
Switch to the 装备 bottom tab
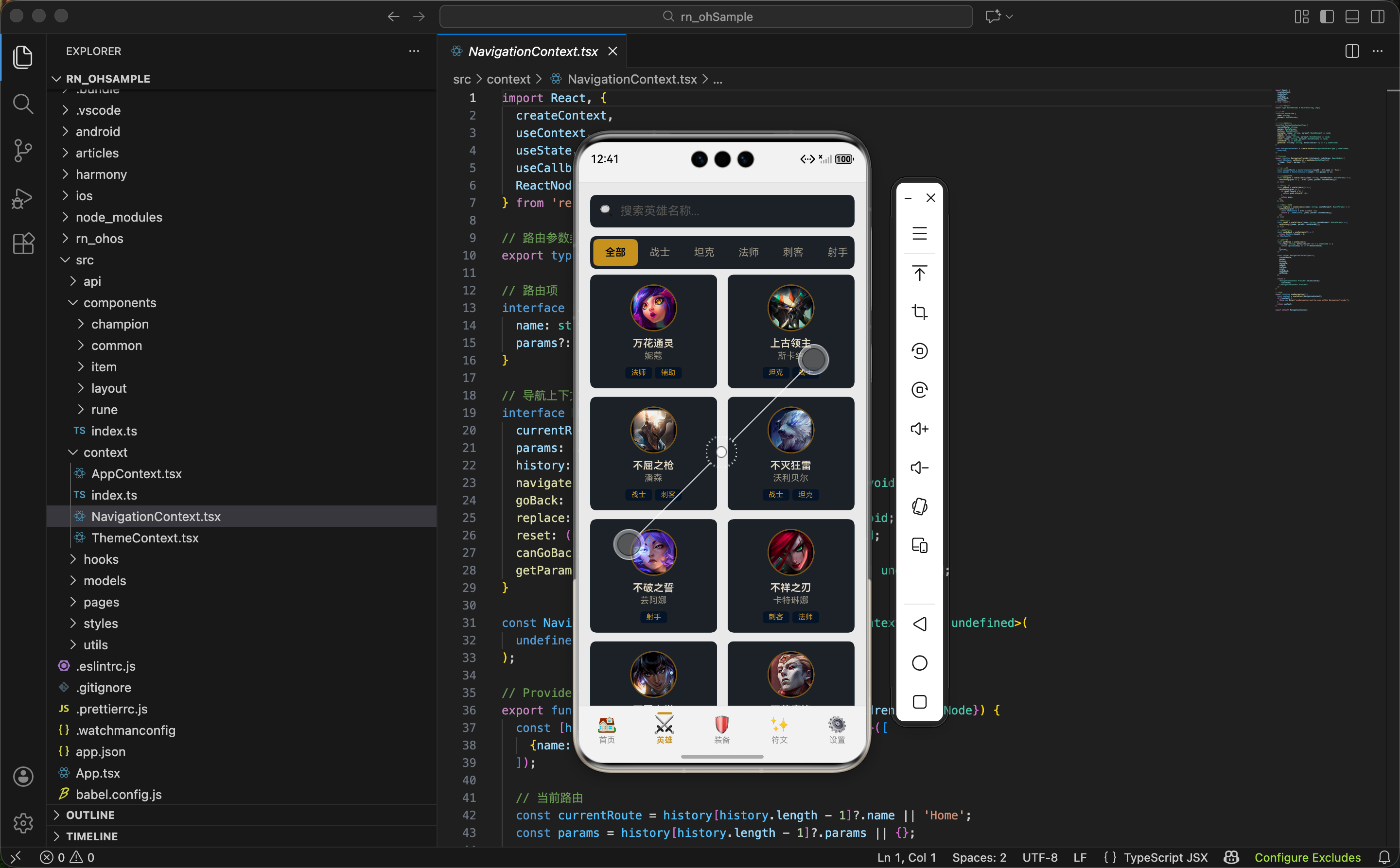pyautogui.click(x=722, y=729)
